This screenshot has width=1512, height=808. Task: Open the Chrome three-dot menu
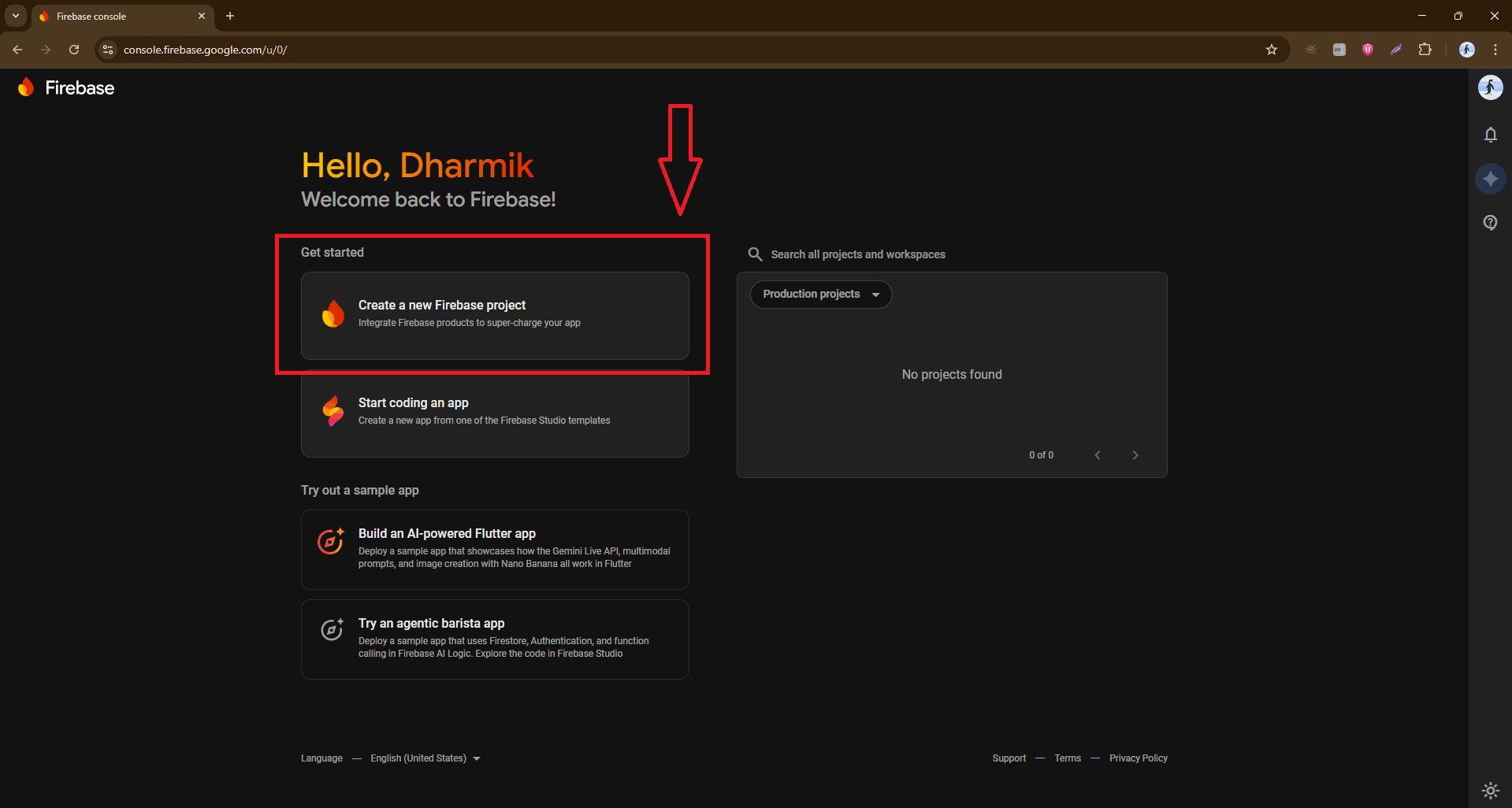click(x=1495, y=50)
